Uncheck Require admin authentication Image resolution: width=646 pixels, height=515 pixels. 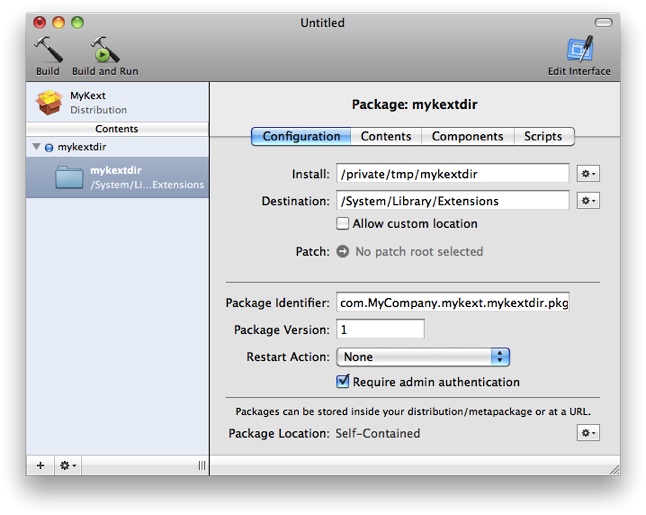[x=343, y=382]
